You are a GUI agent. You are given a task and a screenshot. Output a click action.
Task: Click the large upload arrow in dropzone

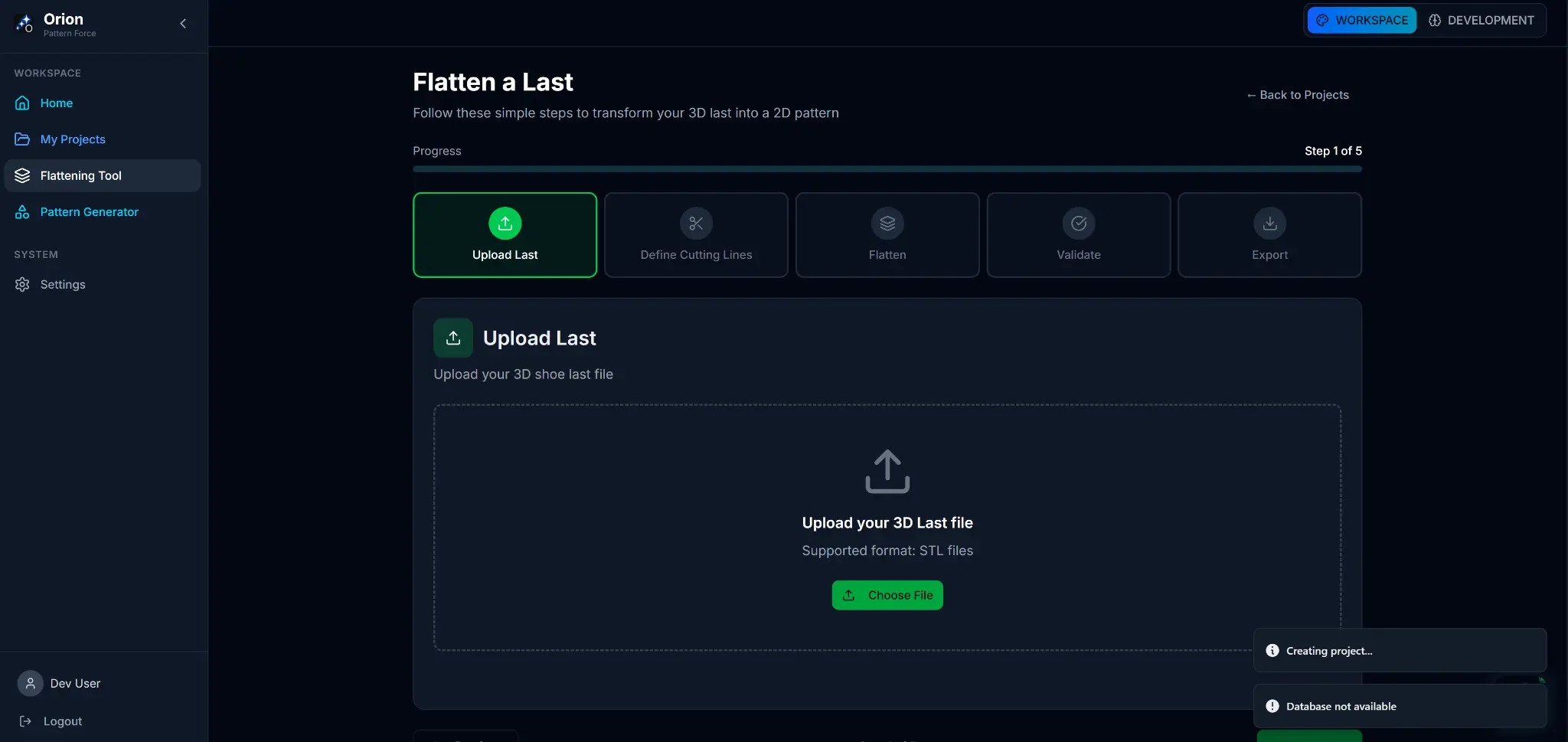[x=887, y=471]
